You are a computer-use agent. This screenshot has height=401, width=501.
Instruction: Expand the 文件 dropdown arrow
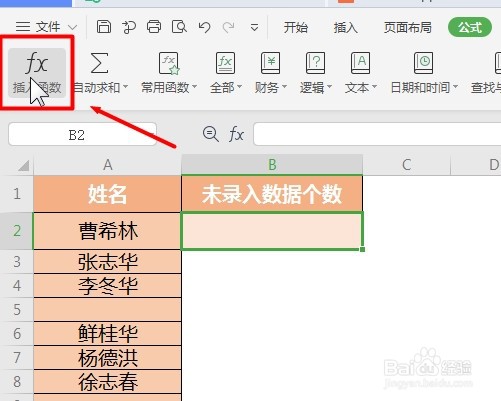coord(72,27)
